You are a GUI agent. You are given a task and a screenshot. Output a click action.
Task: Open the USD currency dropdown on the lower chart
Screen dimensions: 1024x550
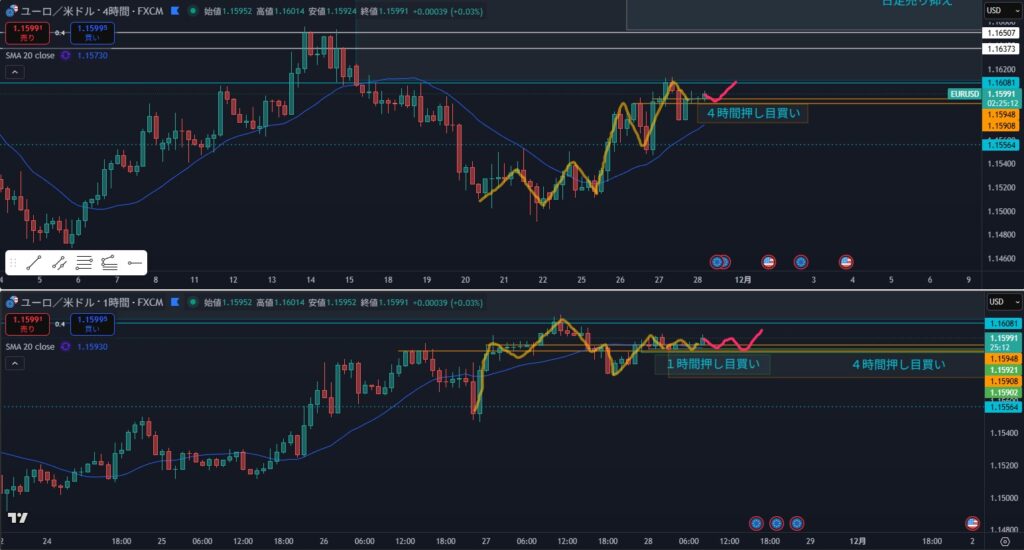pyautogui.click(x=998, y=302)
